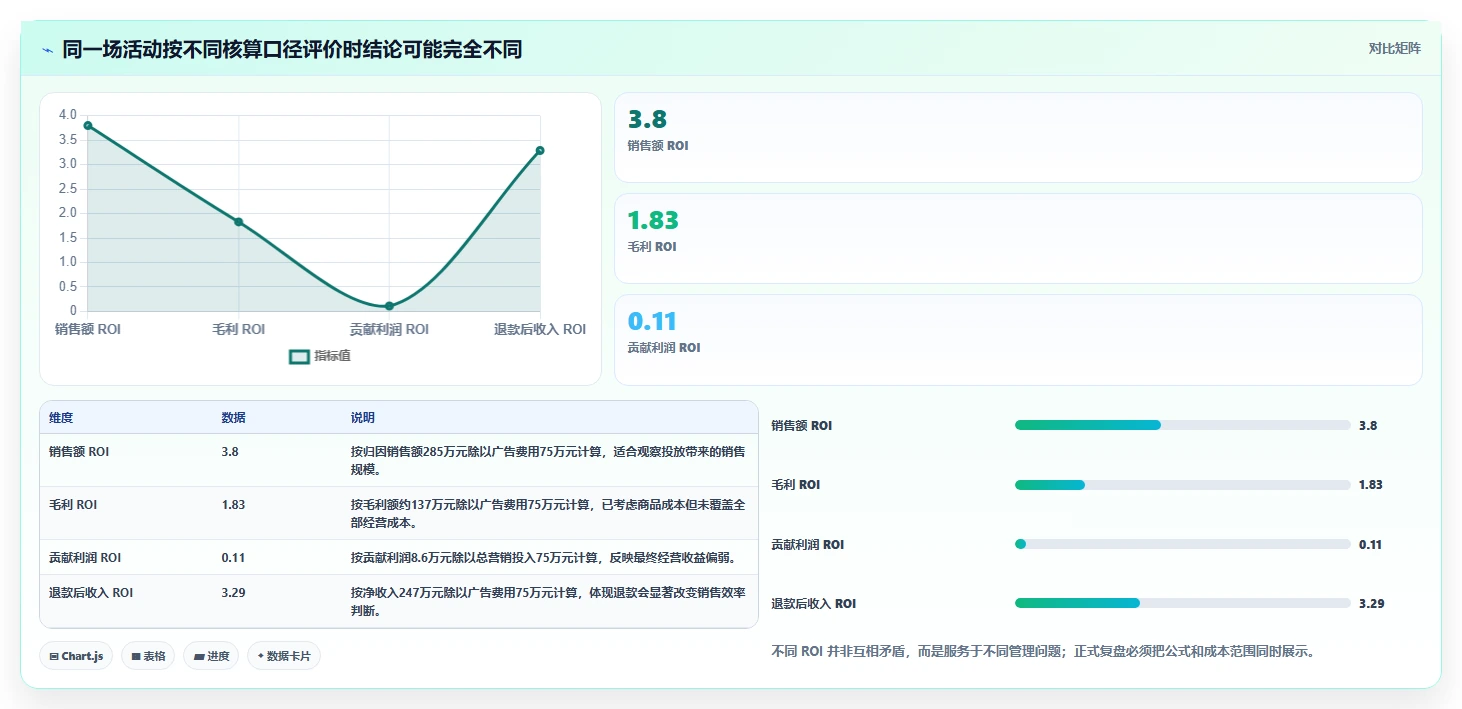
Task: Click the 贡献利润 ROI chart data point
Action: tap(389, 306)
